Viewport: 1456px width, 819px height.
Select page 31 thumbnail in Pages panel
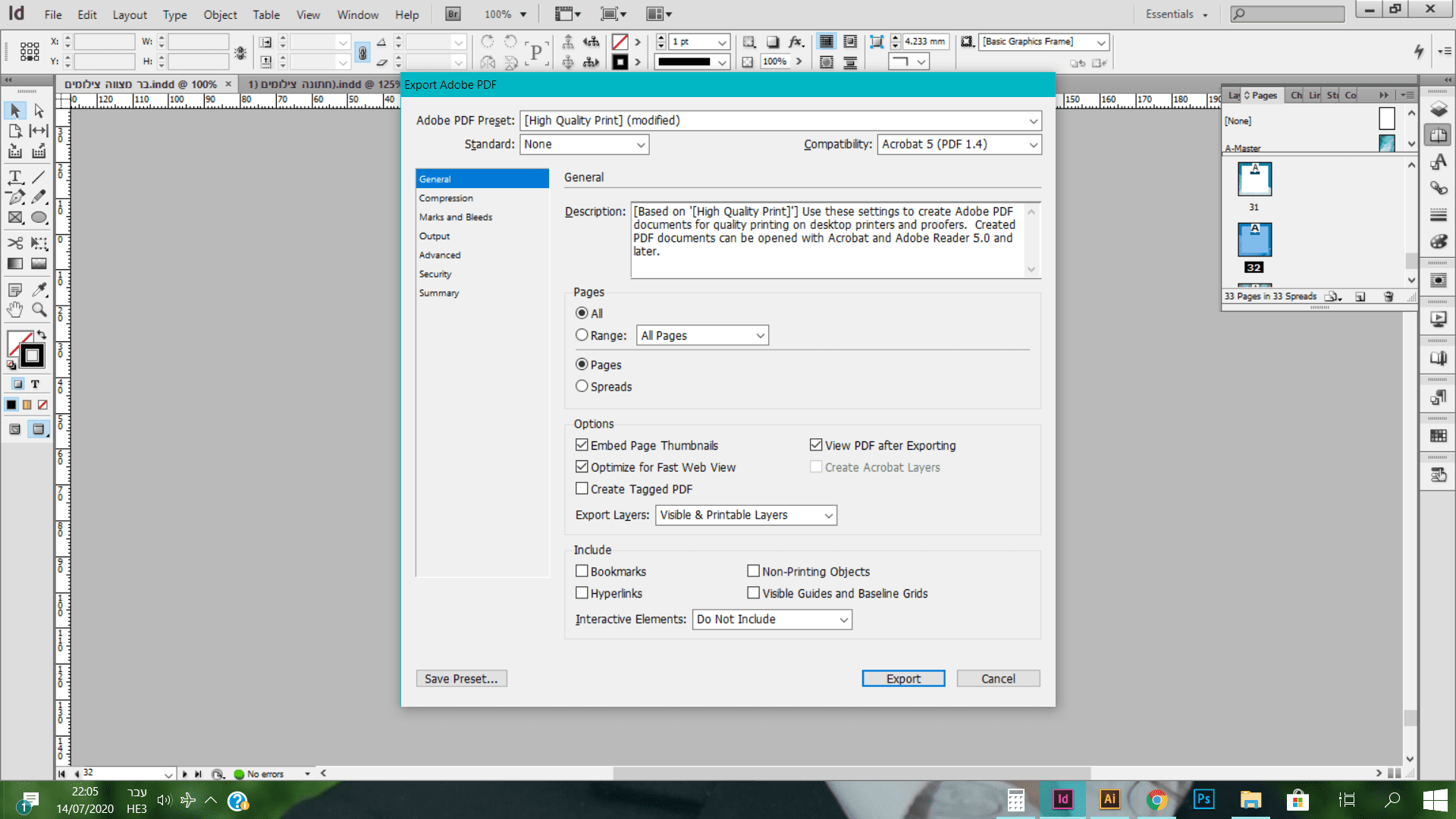[x=1254, y=180]
